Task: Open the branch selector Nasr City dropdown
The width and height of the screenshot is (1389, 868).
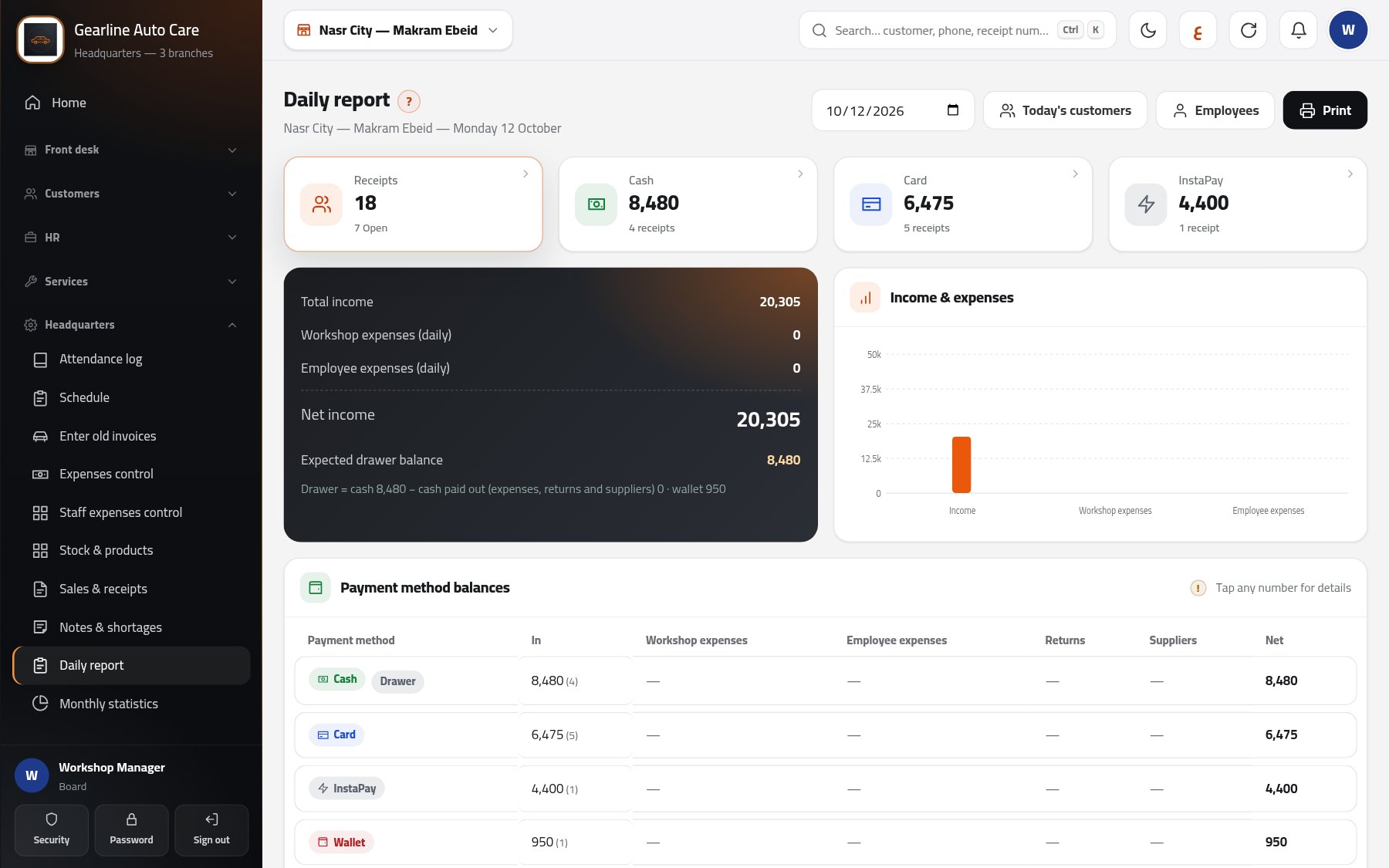Action: [x=398, y=30]
